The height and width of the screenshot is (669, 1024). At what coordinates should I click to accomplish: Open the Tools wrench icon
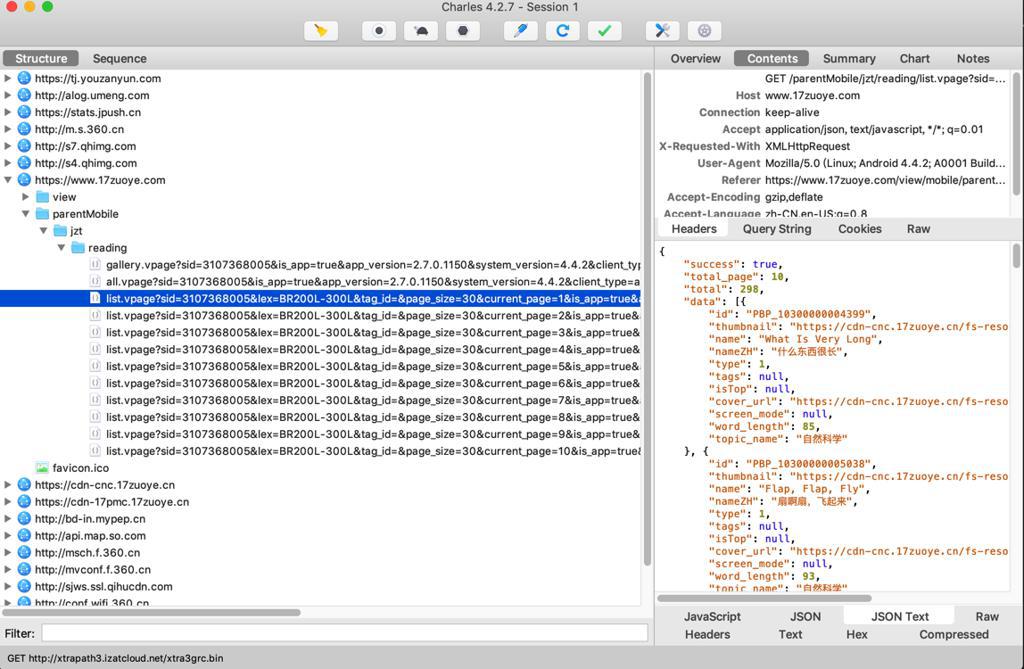[x=662, y=31]
